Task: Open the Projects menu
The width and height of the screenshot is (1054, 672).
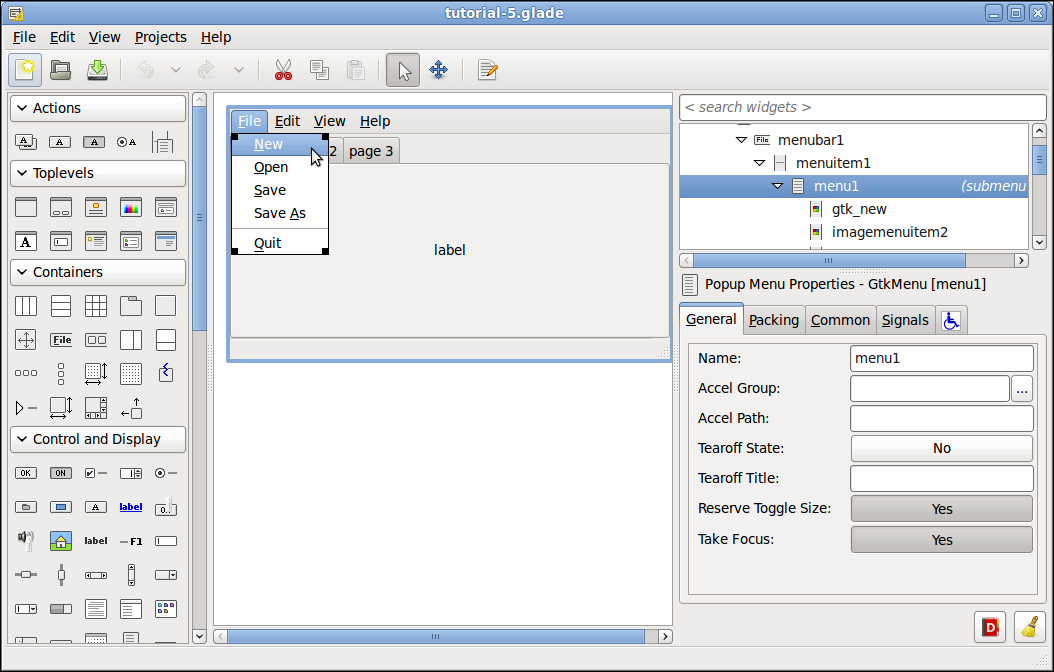Action: click(161, 37)
